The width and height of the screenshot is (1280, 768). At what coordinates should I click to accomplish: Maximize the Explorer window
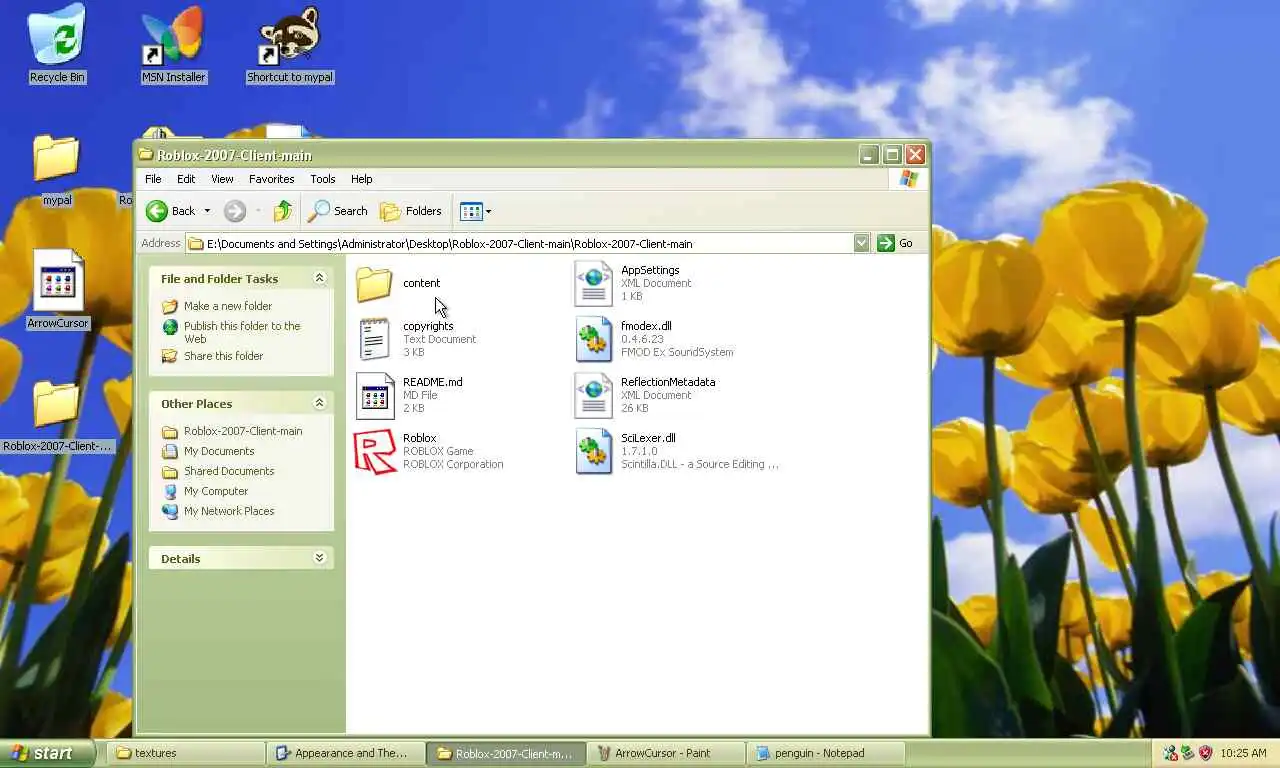(x=892, y=155)
